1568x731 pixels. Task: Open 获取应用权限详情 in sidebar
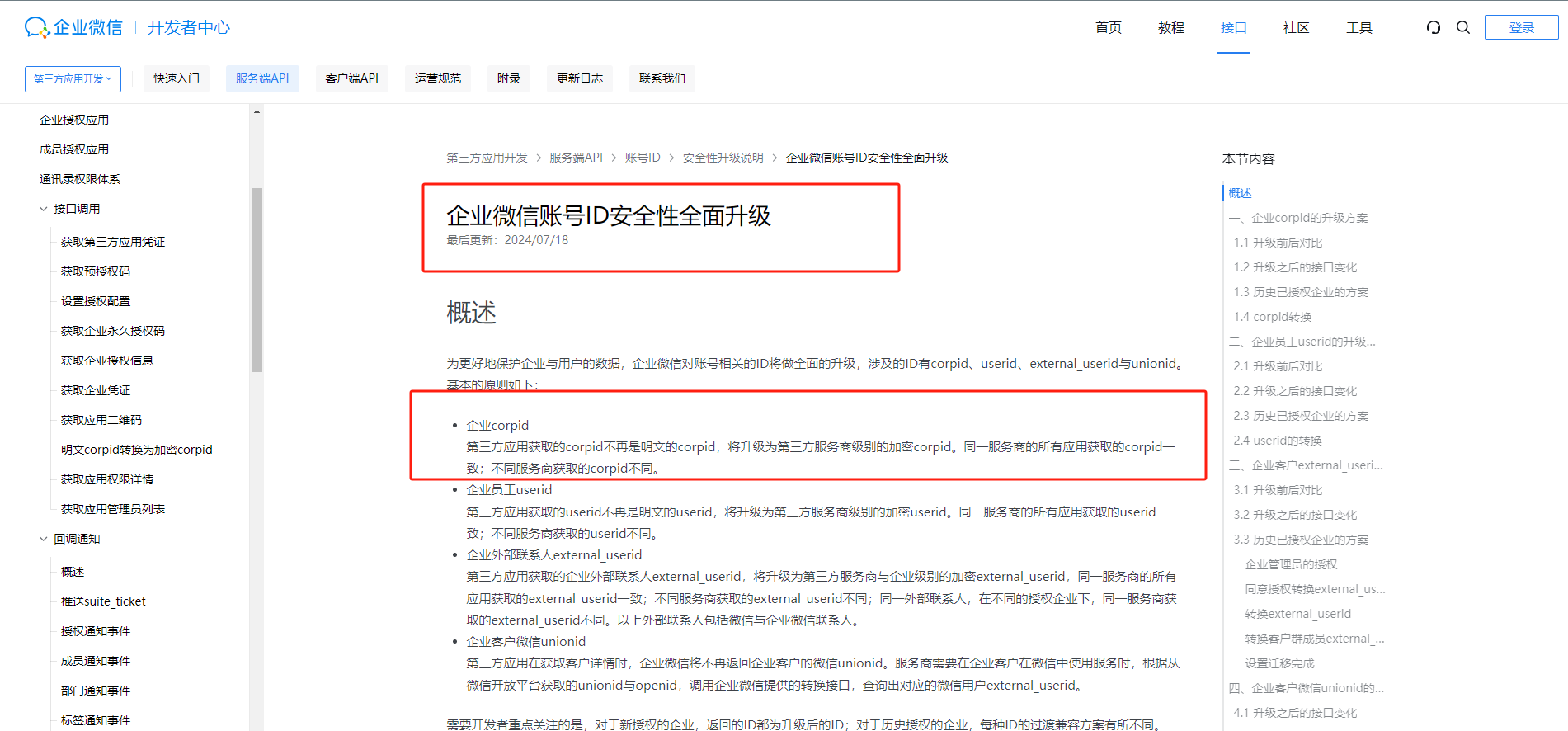[x=107, y=479]
